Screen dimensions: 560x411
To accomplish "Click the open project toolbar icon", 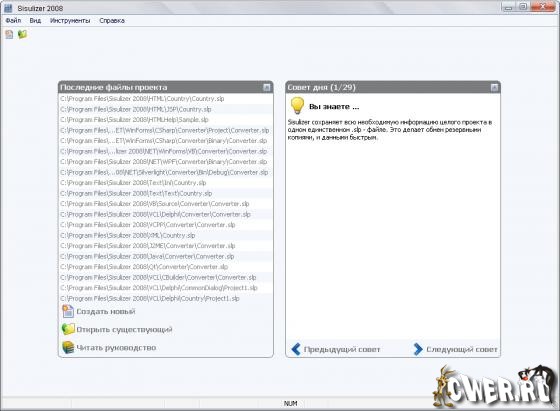I will (x=22, y=34).
